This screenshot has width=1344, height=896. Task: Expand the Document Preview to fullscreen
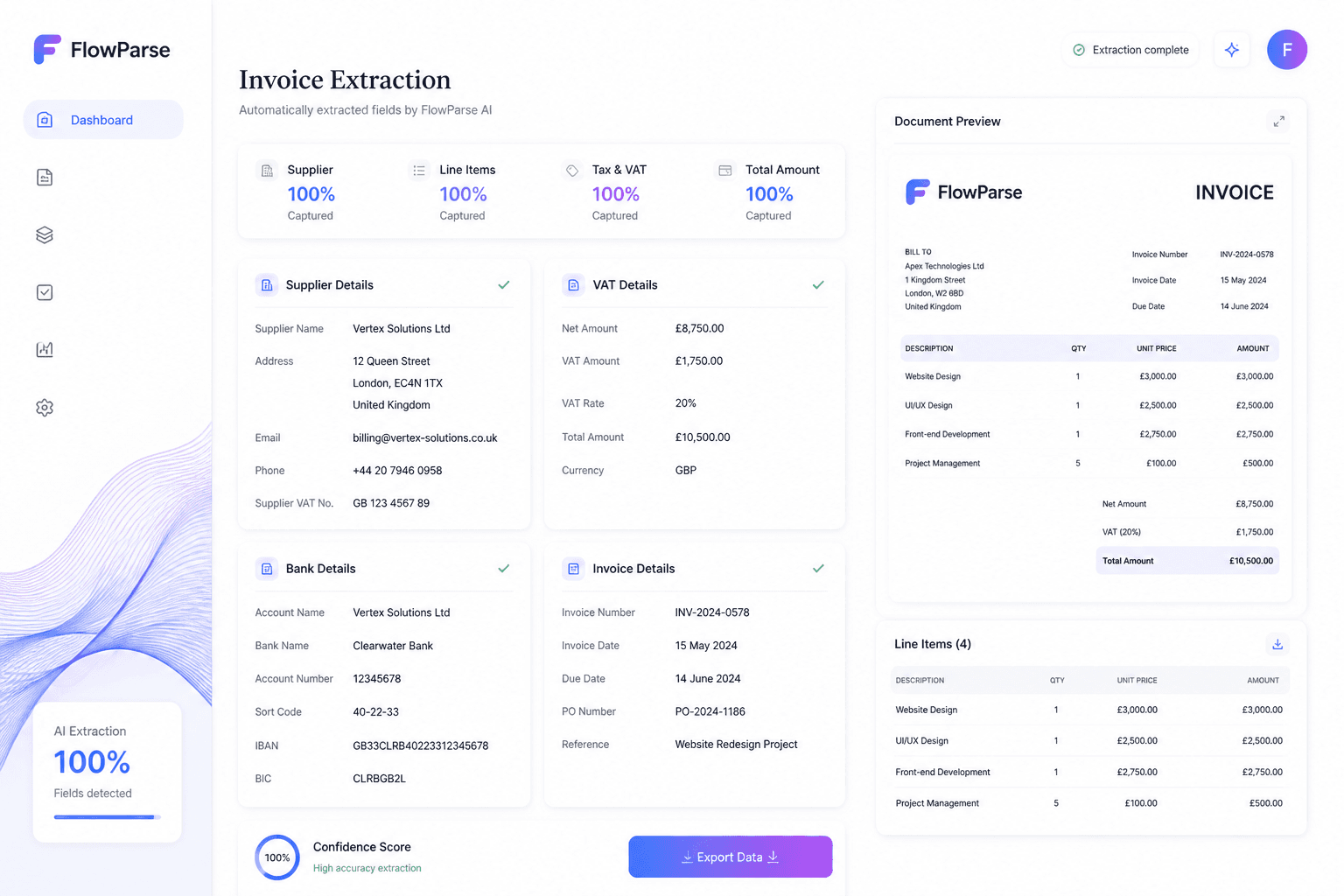click(1279, 122)
